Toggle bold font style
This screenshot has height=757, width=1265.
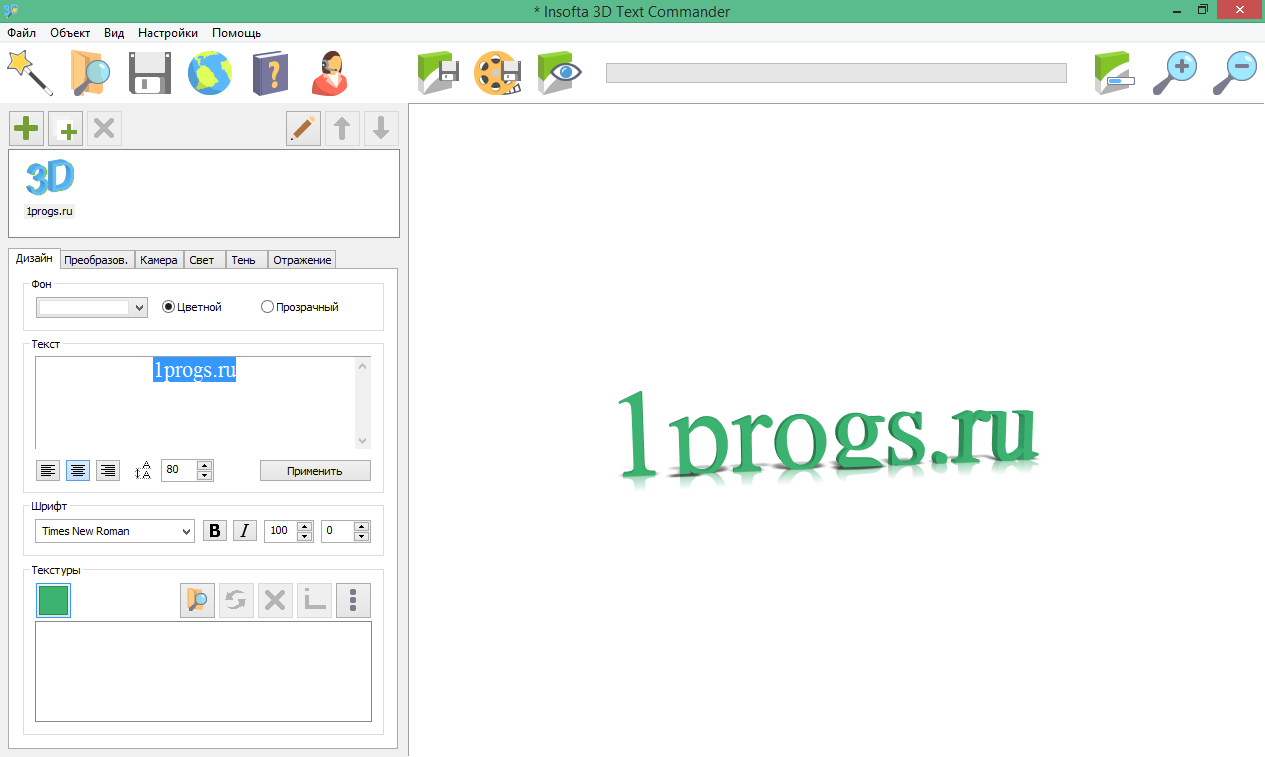[x=215, y=531]
